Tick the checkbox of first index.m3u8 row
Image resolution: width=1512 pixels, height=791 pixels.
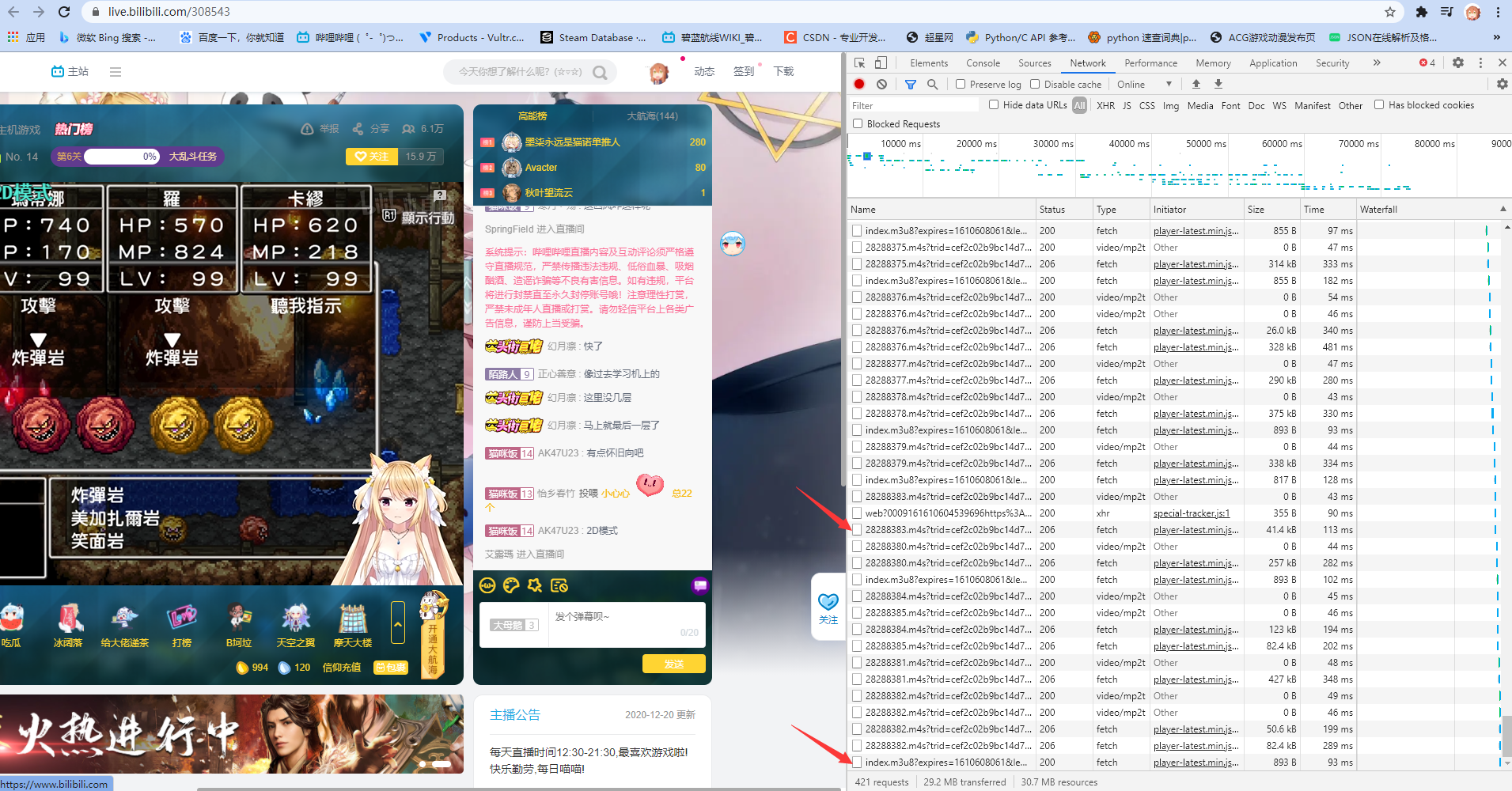pyautogui.click(x=857, y=231)
